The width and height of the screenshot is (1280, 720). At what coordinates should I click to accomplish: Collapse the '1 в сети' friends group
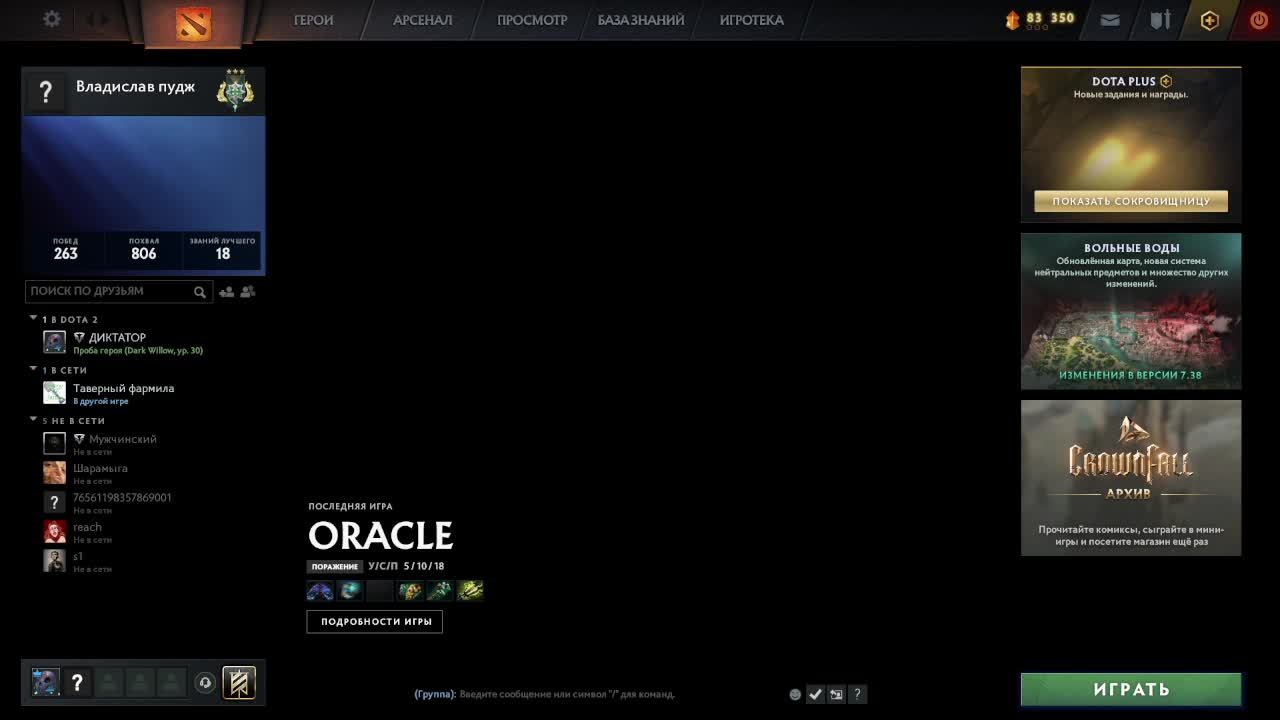[x=33, y=369]
